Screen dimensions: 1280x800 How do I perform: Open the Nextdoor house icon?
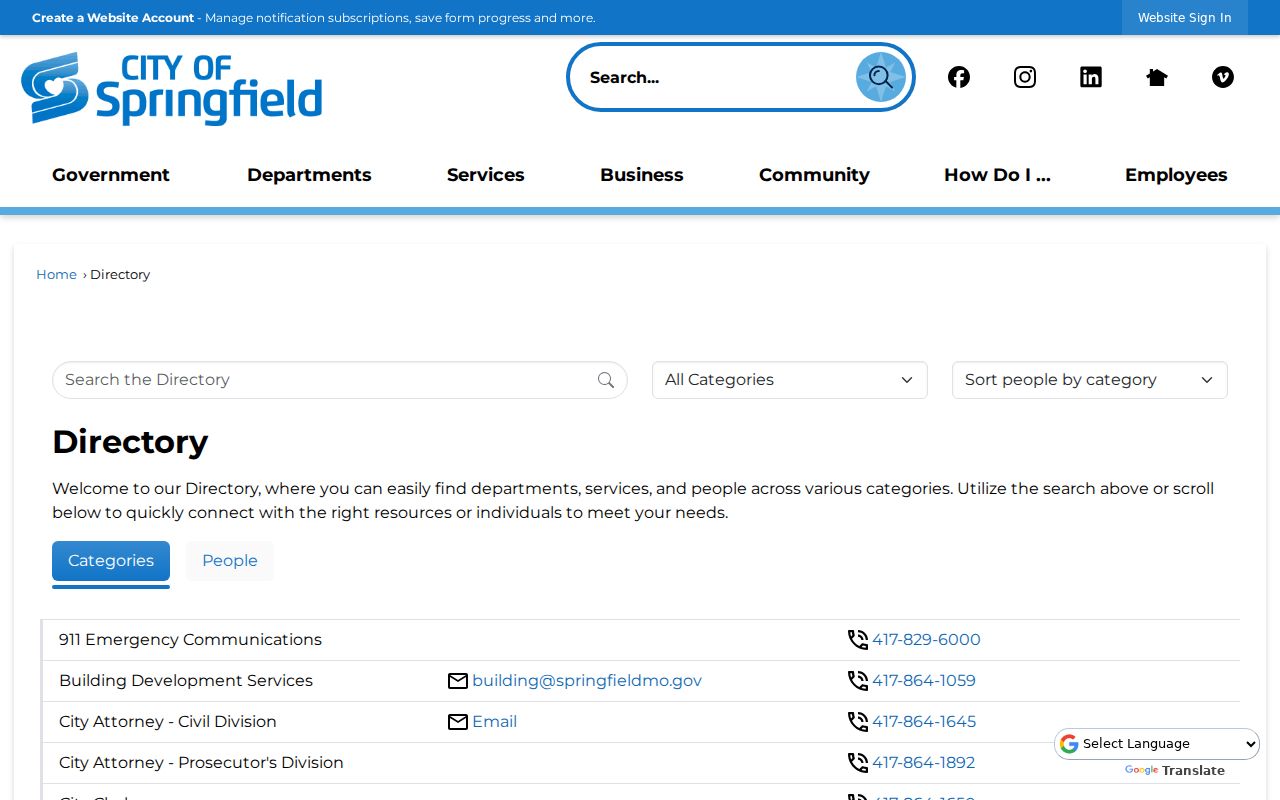point(1157,77)
